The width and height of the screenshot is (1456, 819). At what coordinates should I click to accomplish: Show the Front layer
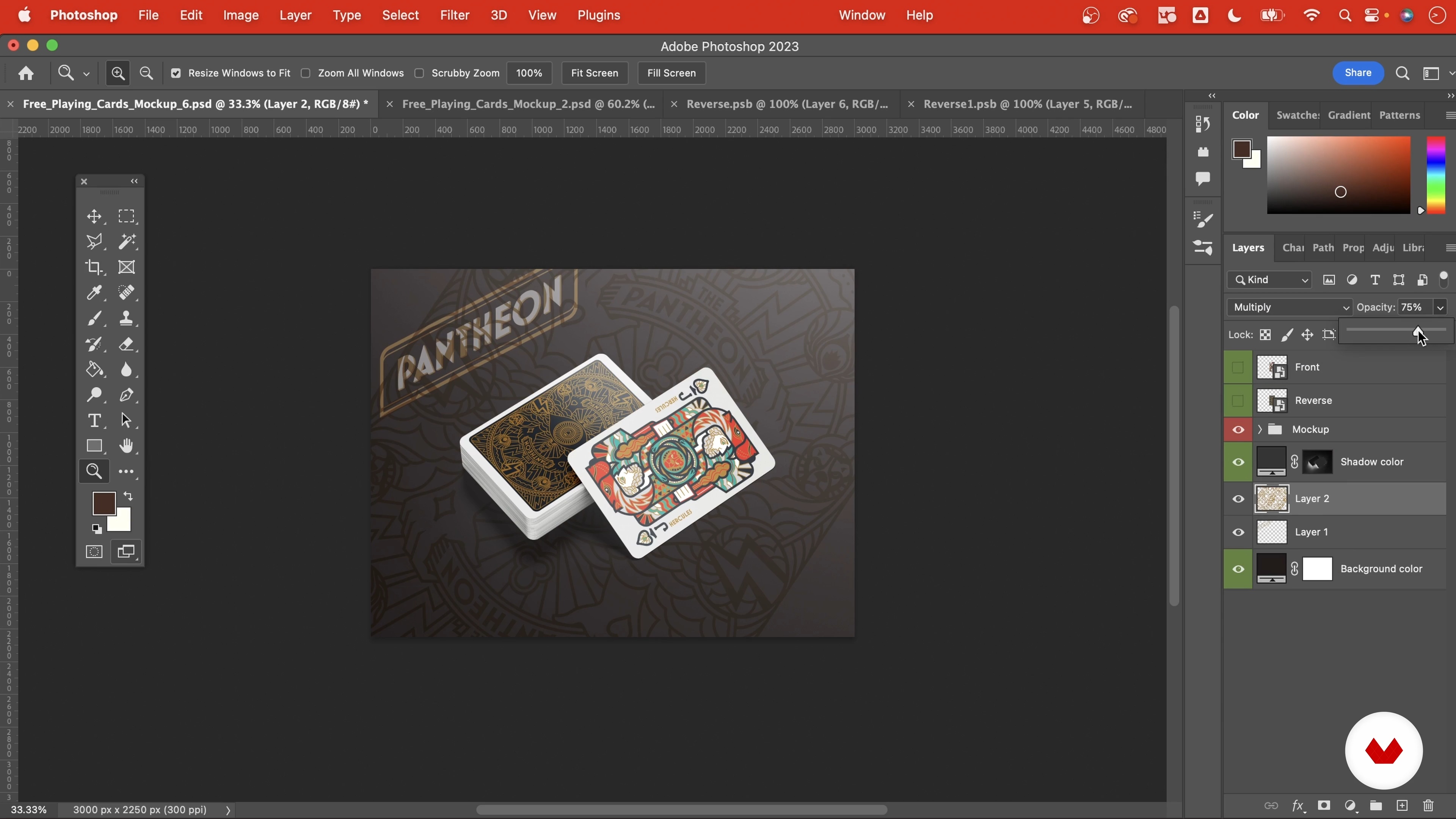1238,367
